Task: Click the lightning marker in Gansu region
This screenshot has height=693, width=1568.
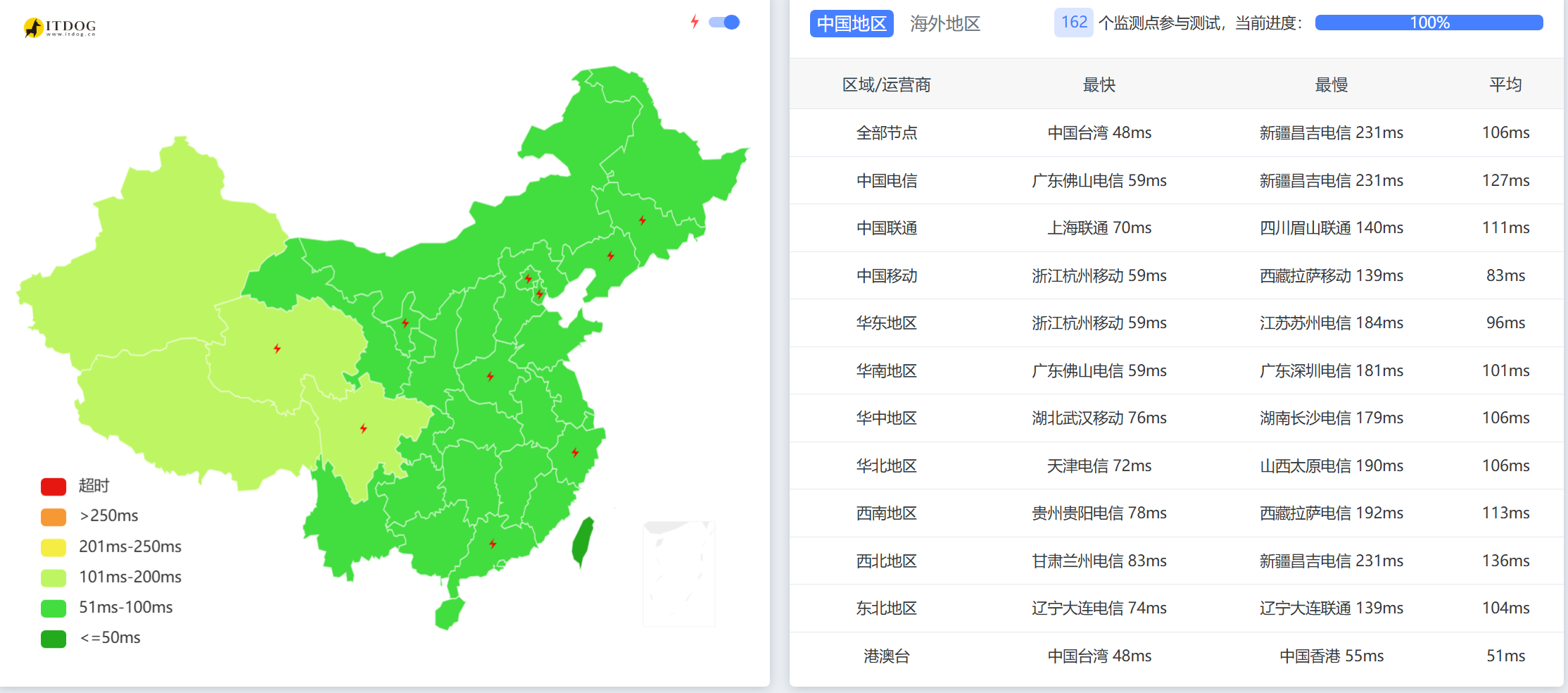Action: click(405, 323)
